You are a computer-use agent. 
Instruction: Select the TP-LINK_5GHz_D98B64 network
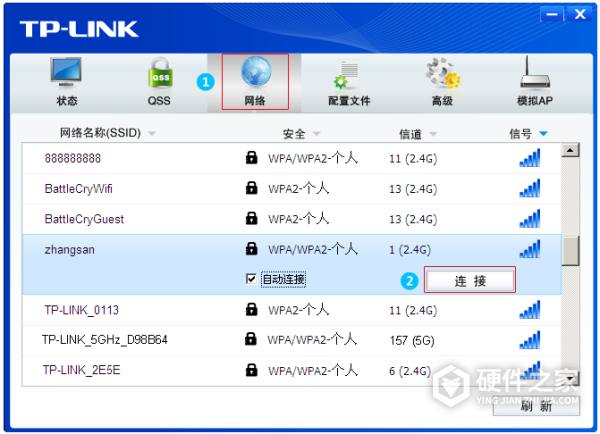tap(104, 339)
